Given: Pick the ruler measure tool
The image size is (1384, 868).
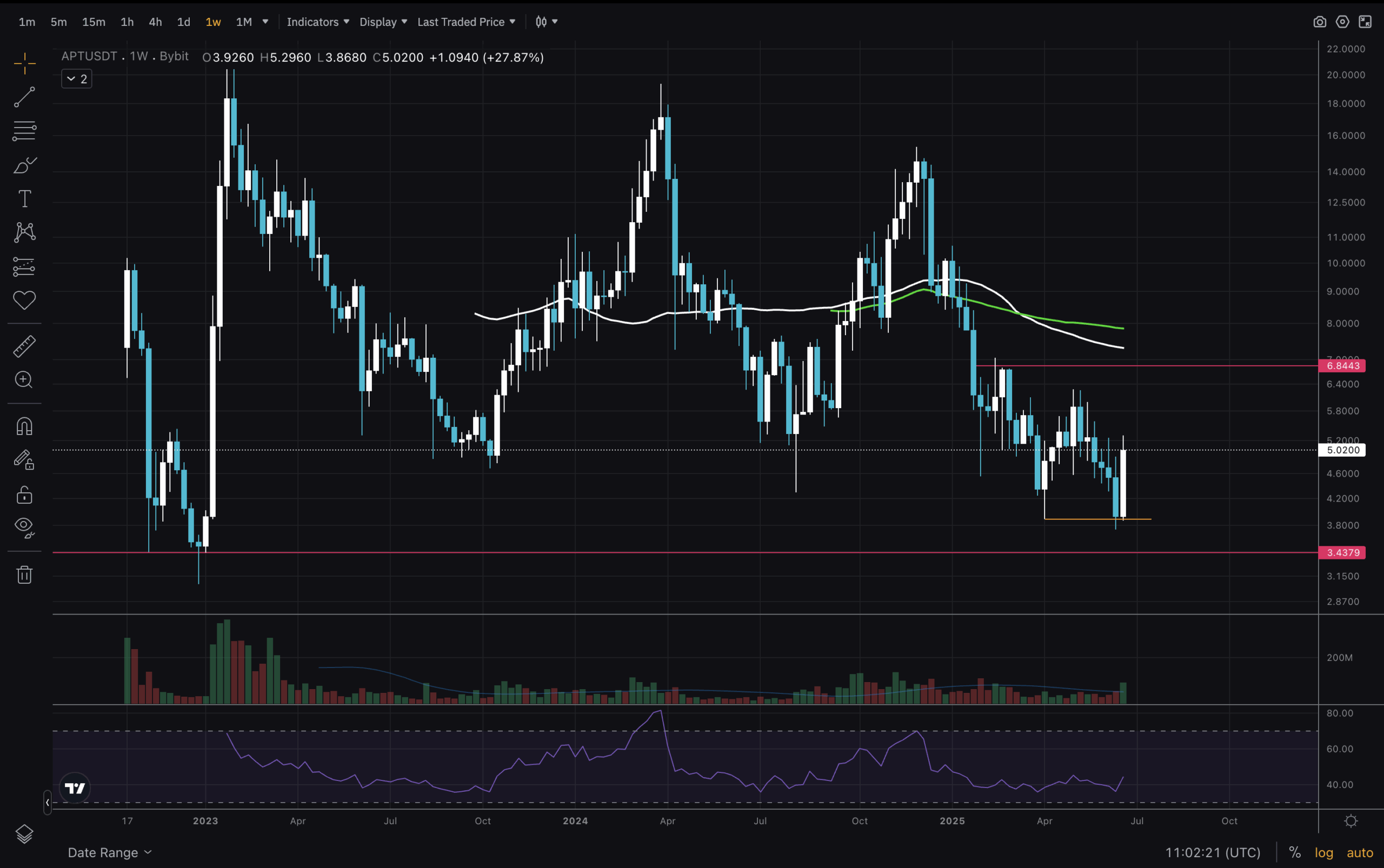Looking at the screenshot, I should [x=24, y=346].
